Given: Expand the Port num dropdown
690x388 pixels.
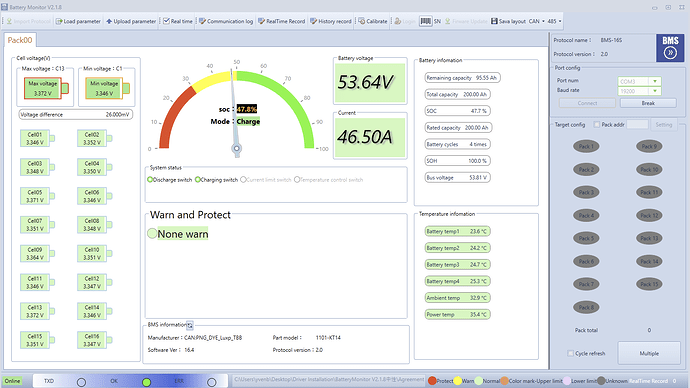Looking at the screenshot, I should coord(655,81).
